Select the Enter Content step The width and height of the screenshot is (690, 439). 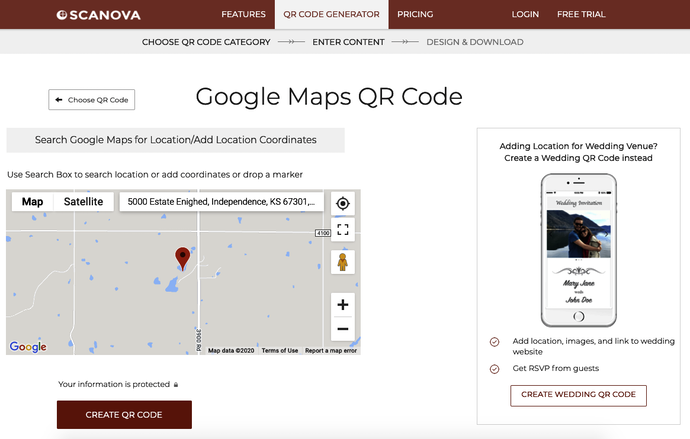(349, 42)
